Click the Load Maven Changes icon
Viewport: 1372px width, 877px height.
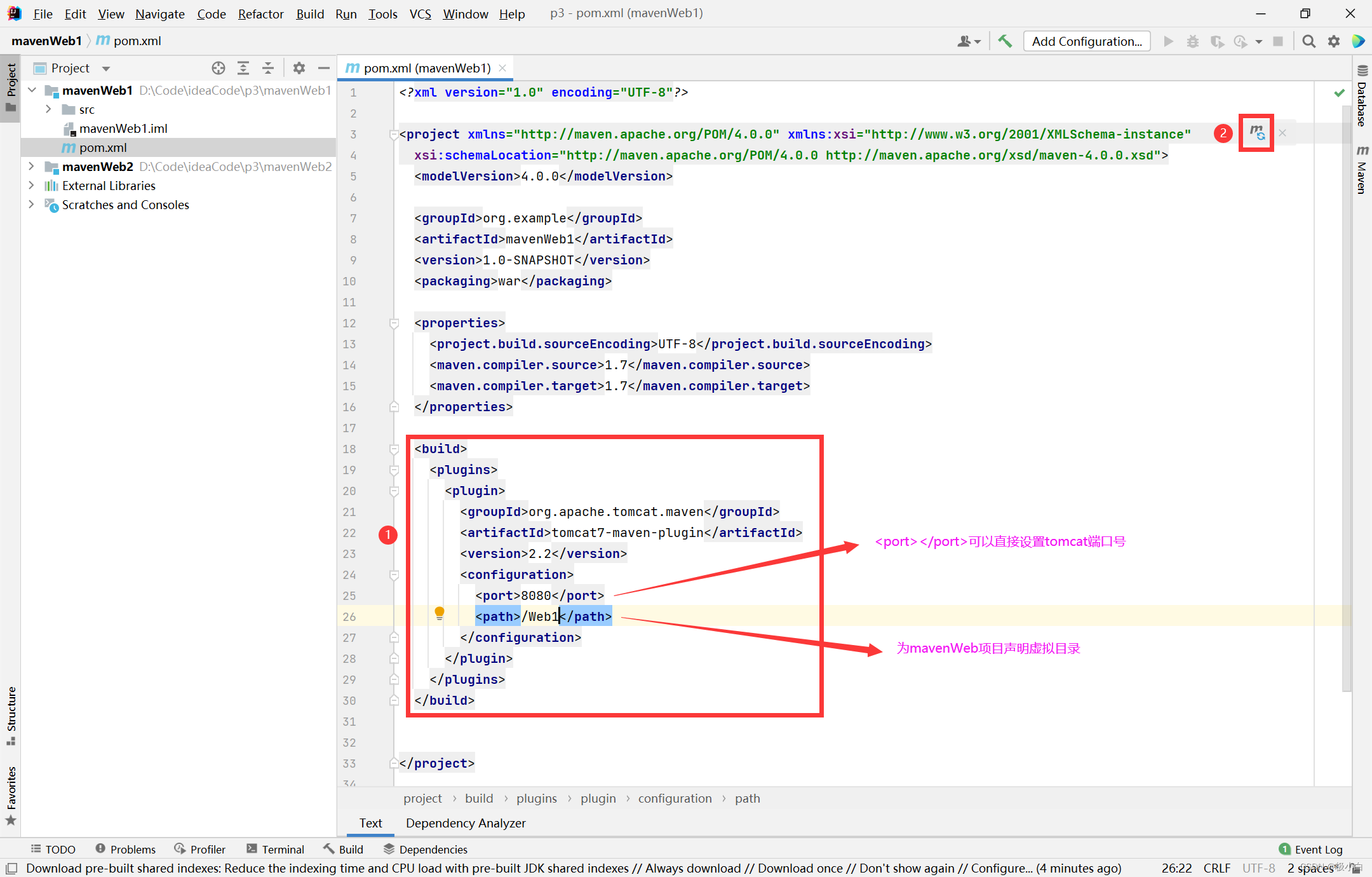1257,132
